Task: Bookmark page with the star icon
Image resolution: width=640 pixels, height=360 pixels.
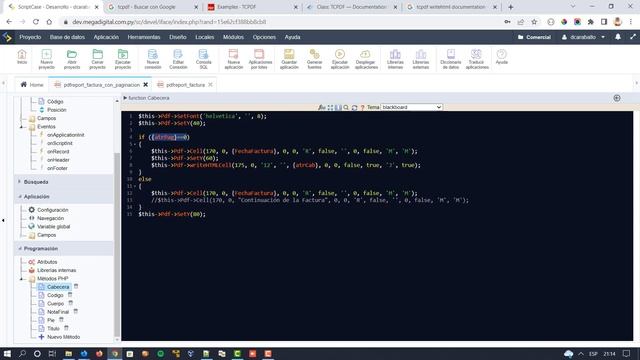Action: tap(534, 22)
